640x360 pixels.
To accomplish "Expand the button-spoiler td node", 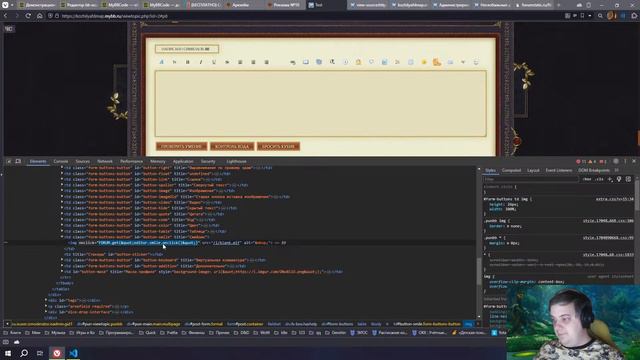I will pos(62,185).
